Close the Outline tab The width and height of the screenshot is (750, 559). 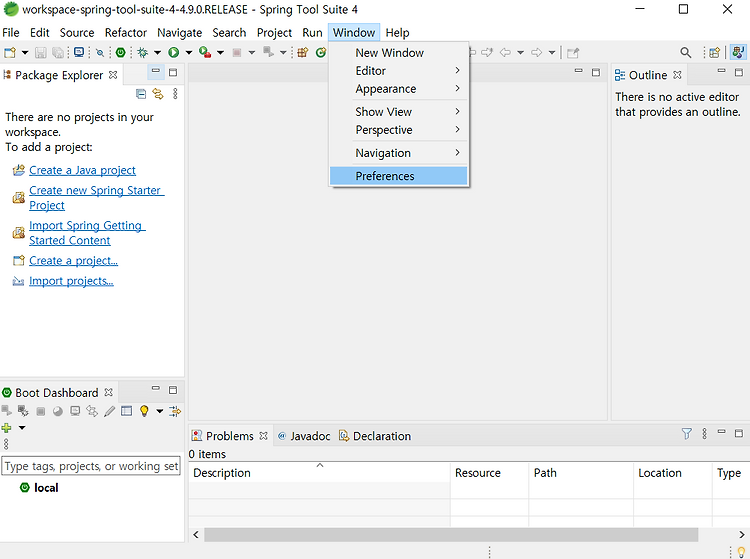(677, 75)
